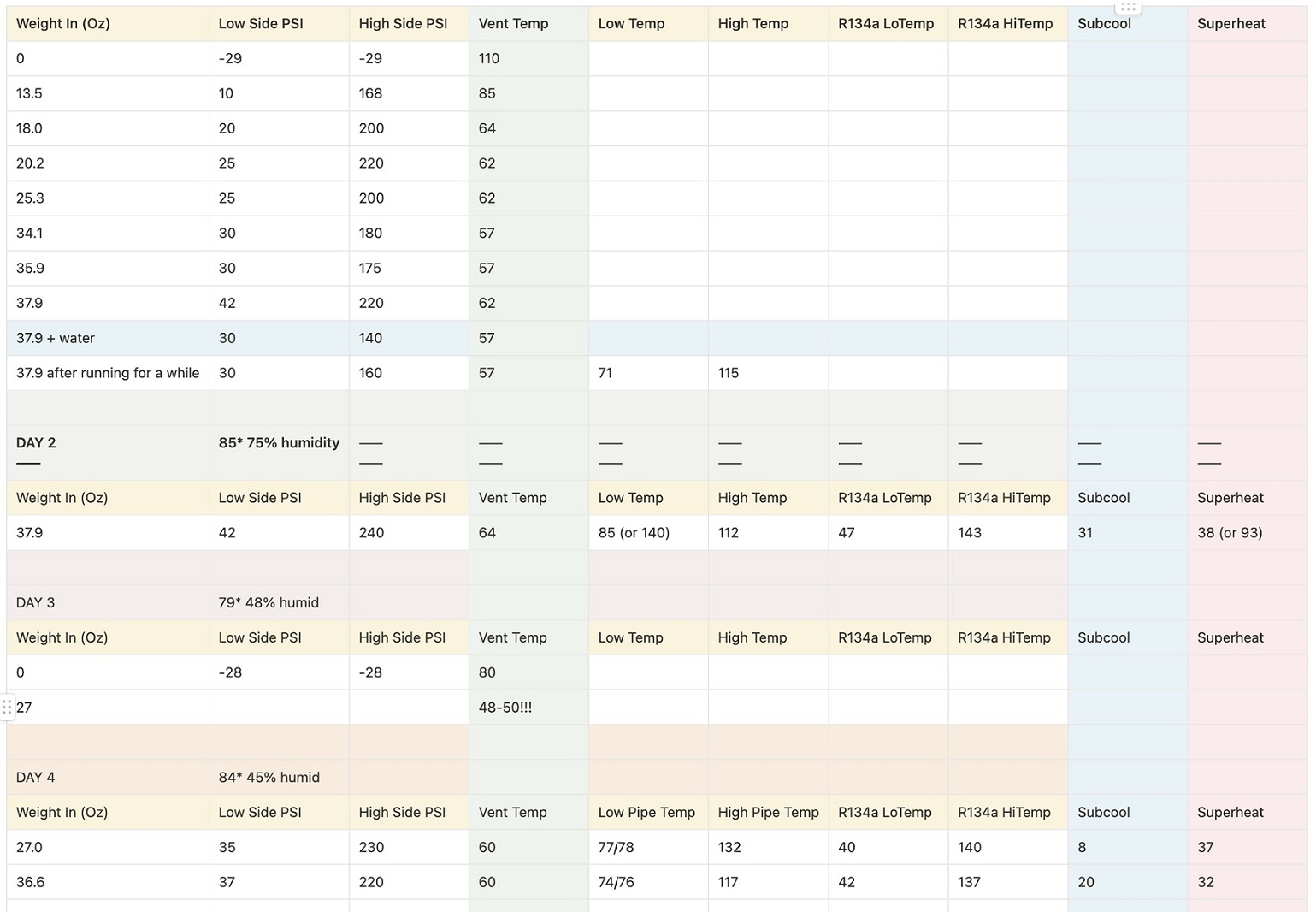The image size is (1316, 912).
Task: Click the "Low Pipe Temp" header cell
Action: (x=646, y=812)
